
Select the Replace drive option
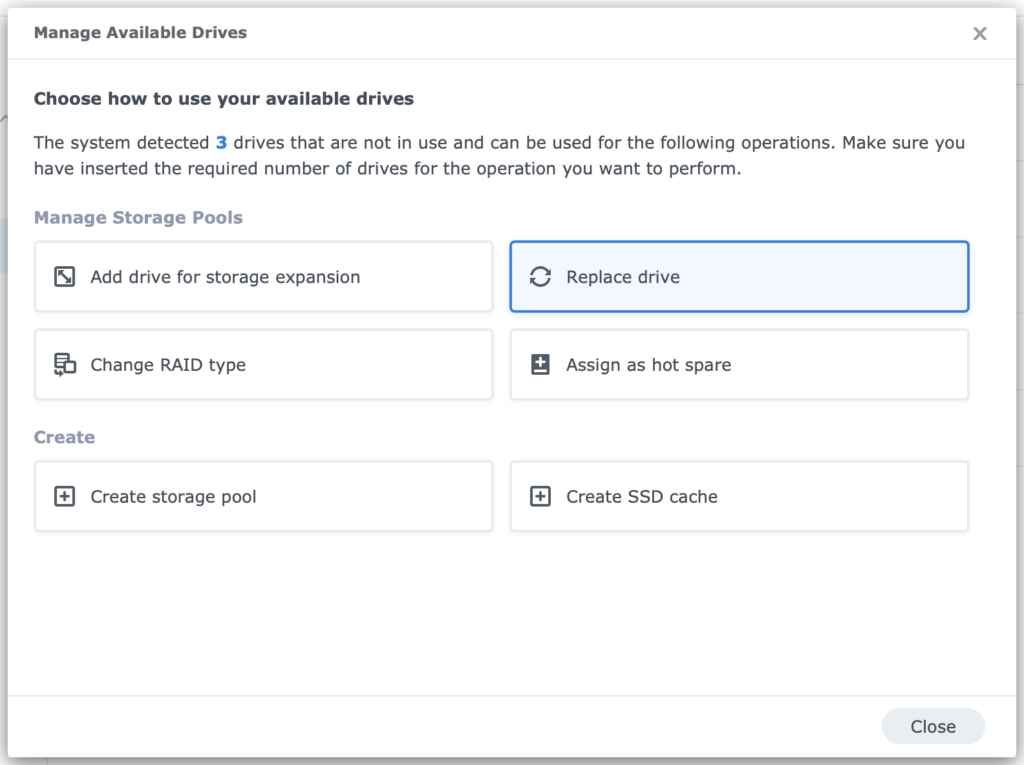[x=739, y=277]
